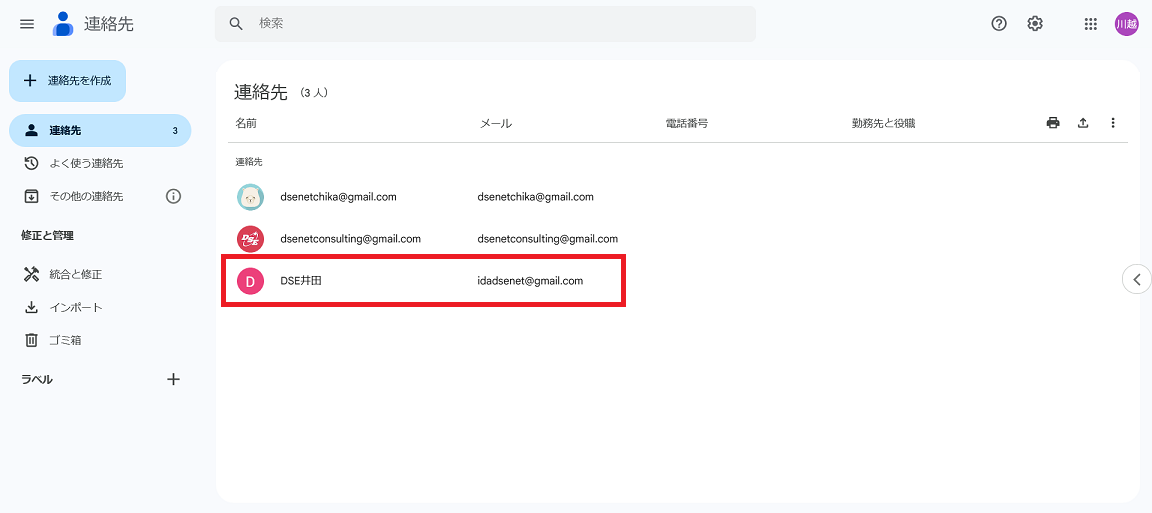This screenshot has height=513, width=1152.
Task: Add a new label with plus icon
Action: 173,379
